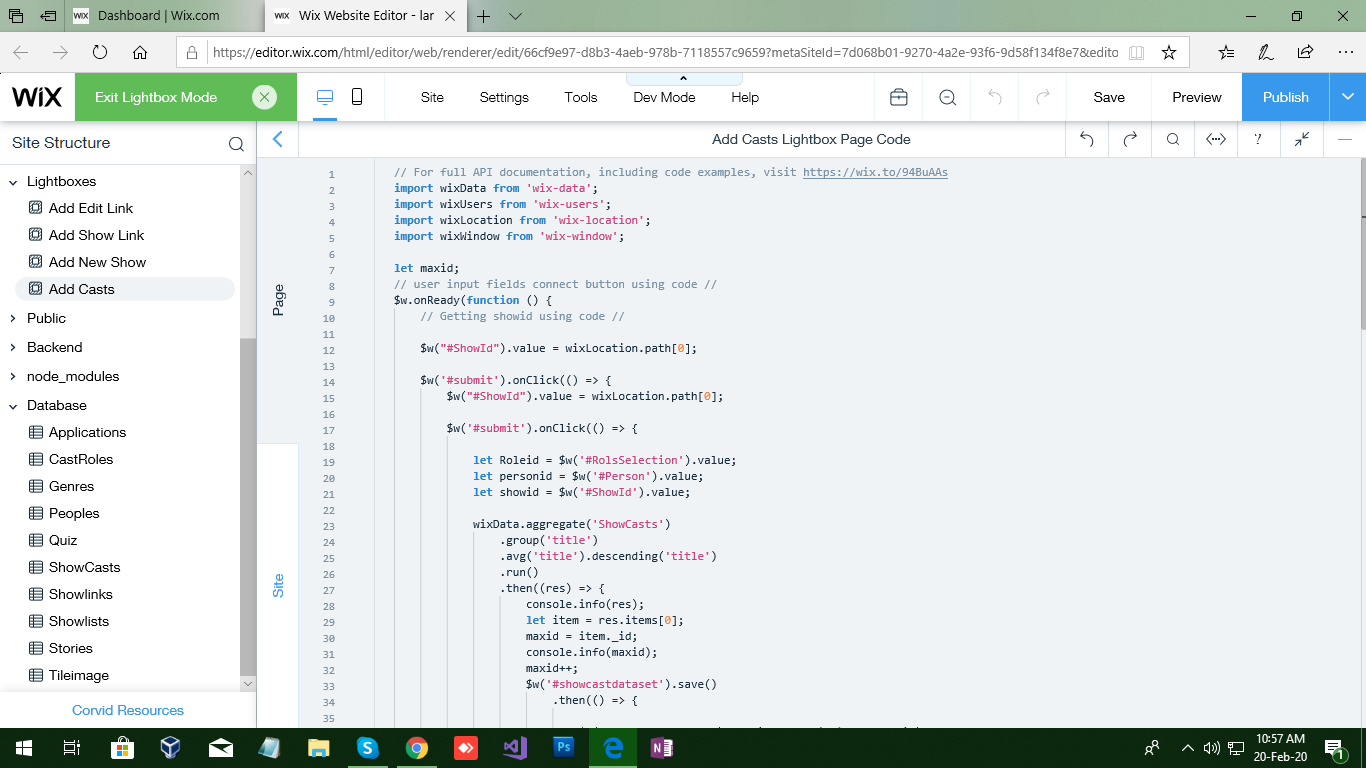Expand the Public folder
Screen dimensions: 1366x768
[x=14, y=318]
